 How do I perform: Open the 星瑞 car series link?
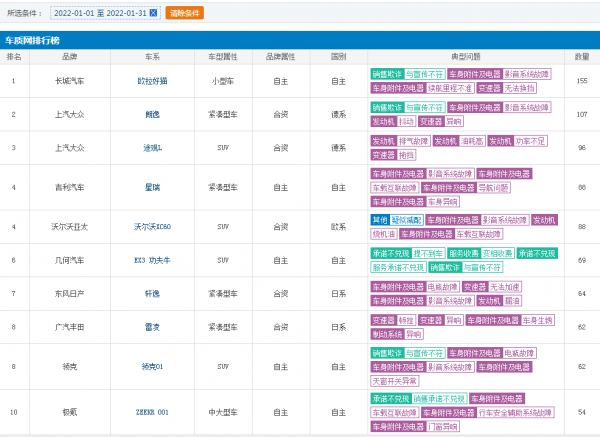point(152,188)
